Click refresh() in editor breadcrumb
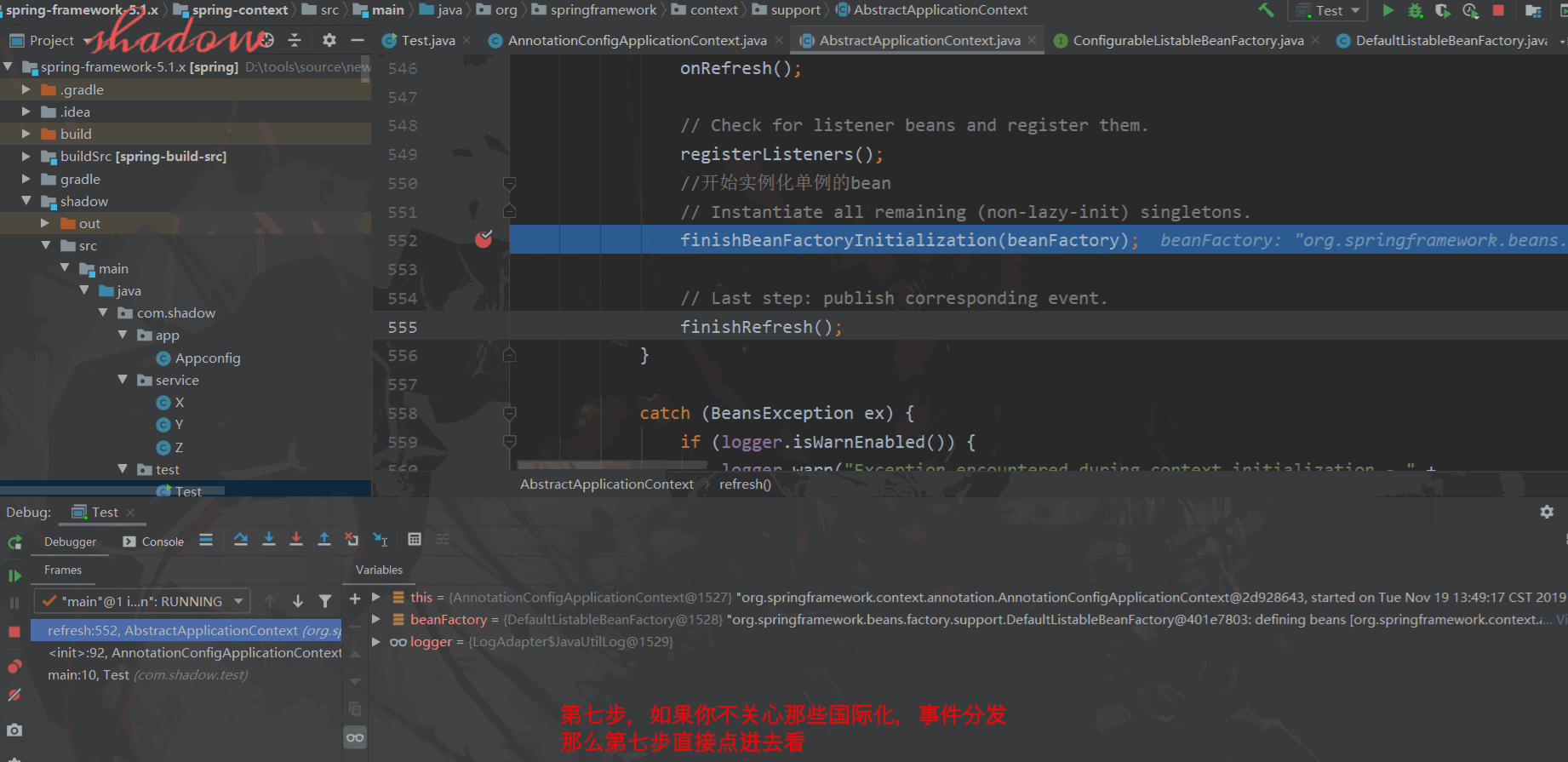Viewport: 1568px width, 762px height. tap(745, 484)
